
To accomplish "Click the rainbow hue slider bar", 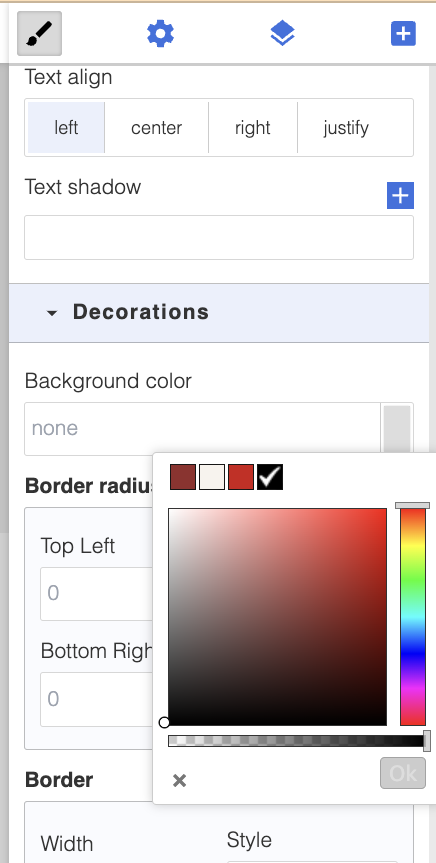I will pos(413,616).
